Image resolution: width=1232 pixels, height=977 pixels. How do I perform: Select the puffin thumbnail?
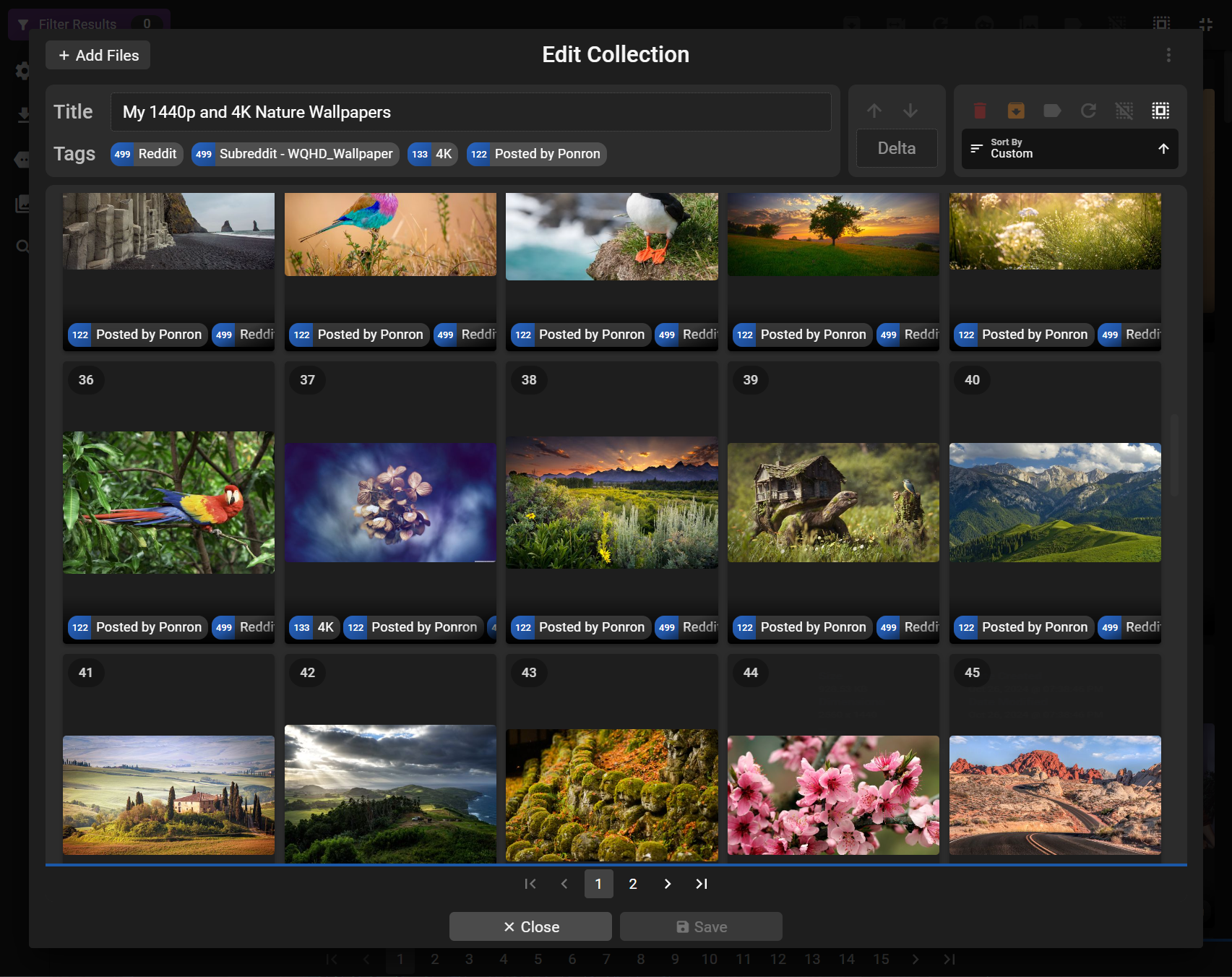(612, 236)
